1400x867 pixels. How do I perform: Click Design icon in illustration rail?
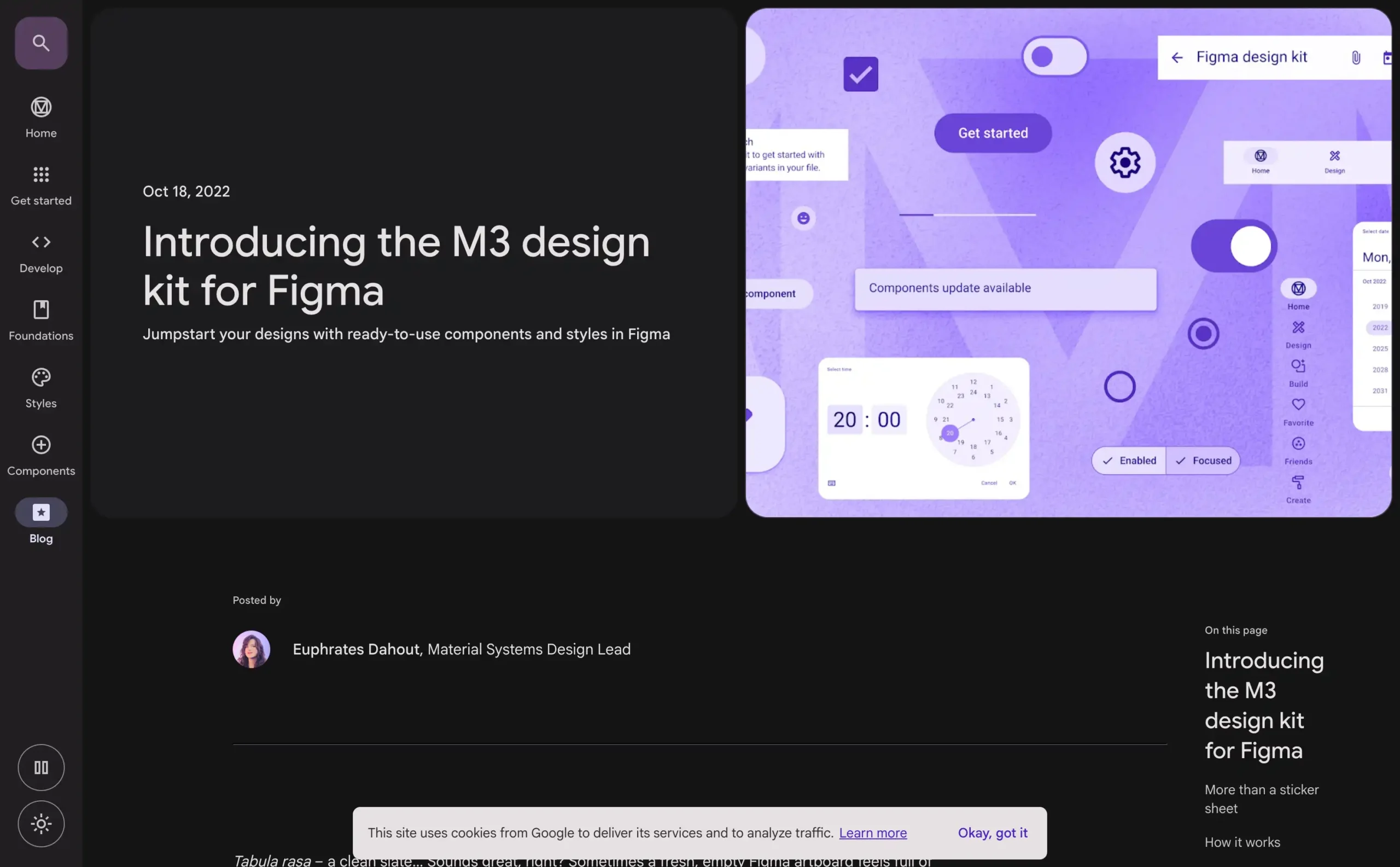click(1298, 327)
